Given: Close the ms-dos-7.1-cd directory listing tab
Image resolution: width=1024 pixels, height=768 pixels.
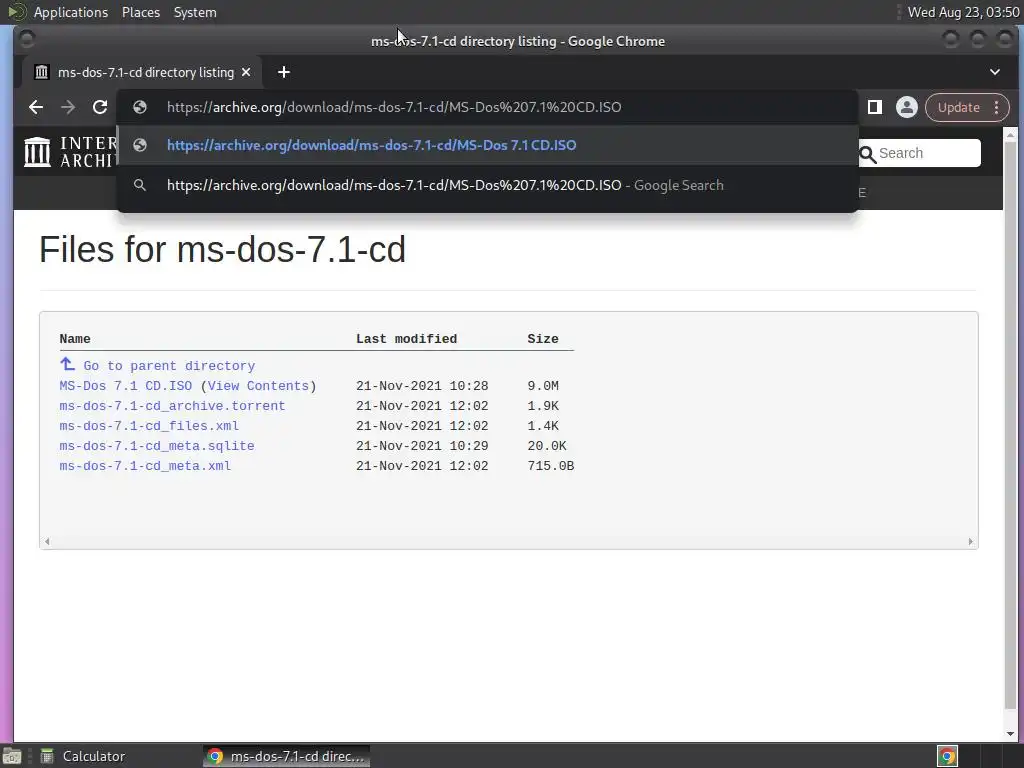Looking at the screenshot, I should [246, 72].
